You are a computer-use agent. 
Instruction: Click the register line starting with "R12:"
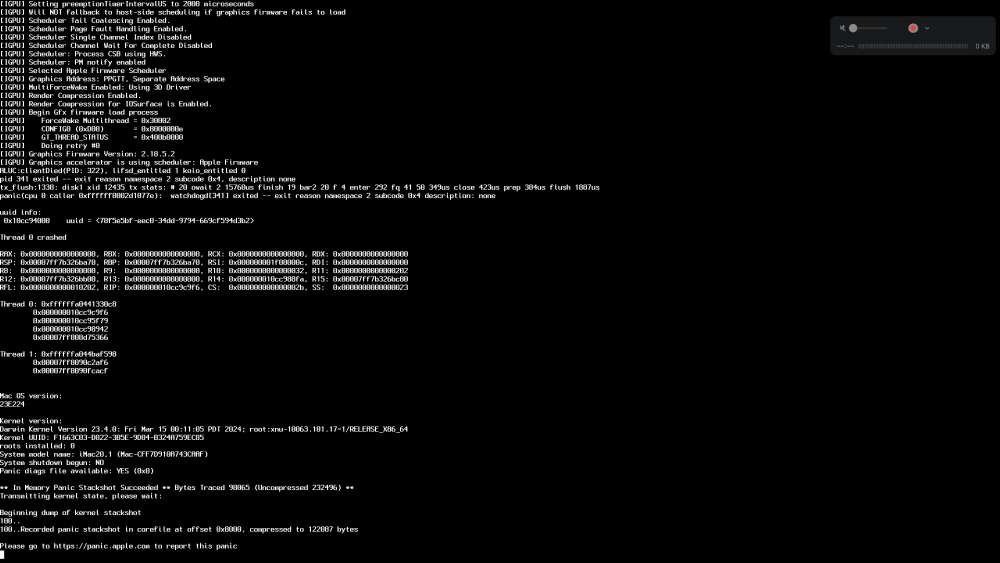[204, 279]
